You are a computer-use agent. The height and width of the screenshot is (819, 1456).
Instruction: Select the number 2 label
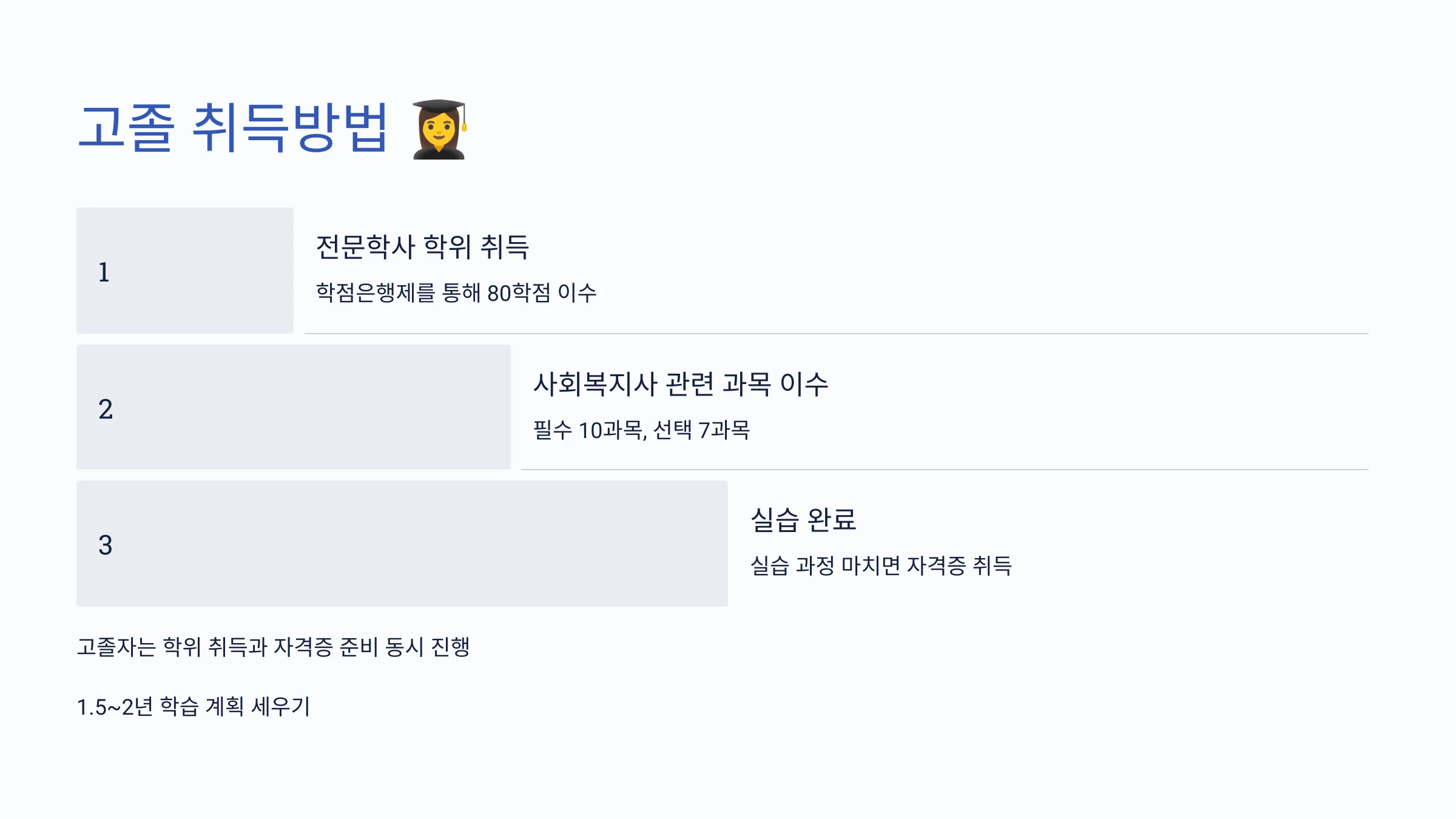pyautogui.click(x=106, y=409)
